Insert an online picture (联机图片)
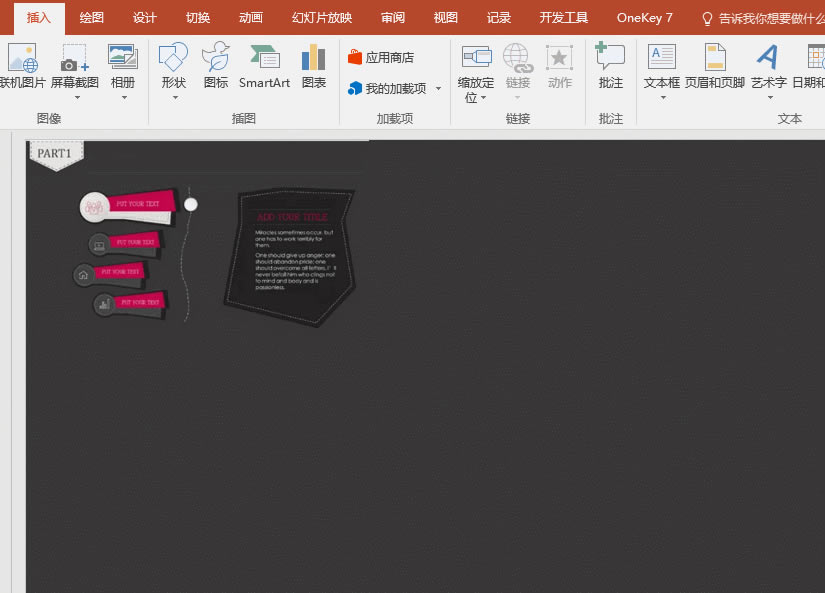The width and height of the screenshot is (825, 593). pos(22,66)
